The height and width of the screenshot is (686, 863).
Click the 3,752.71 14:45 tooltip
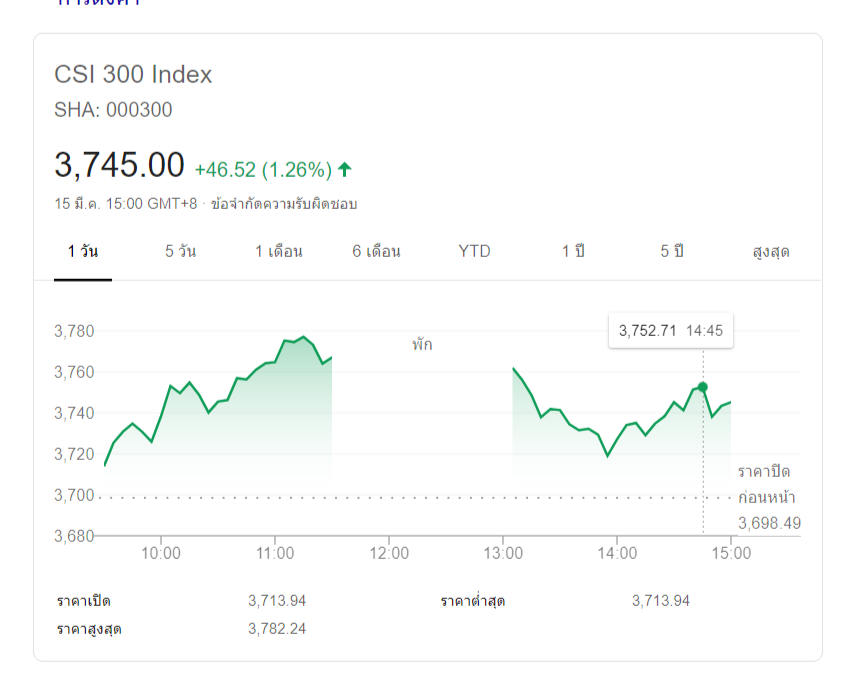670,331
